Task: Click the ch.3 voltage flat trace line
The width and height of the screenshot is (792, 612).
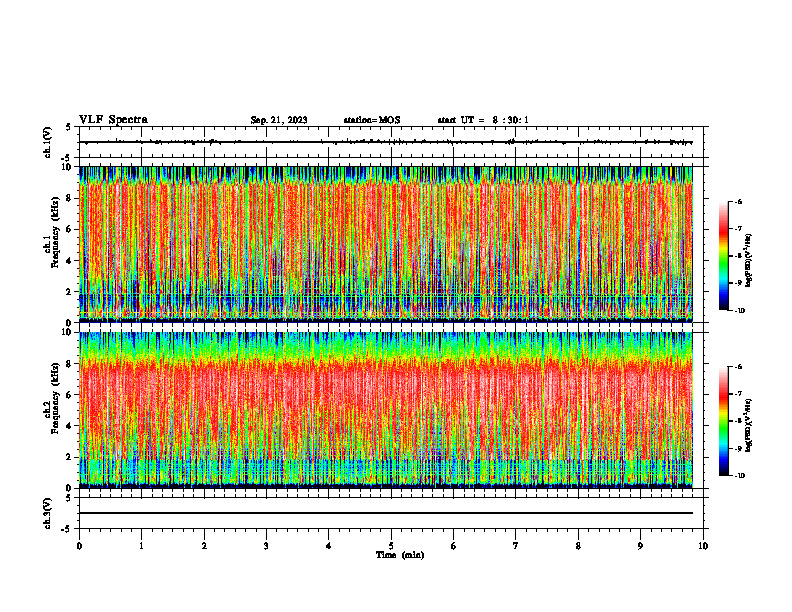Action: click(x=386, y=513)
